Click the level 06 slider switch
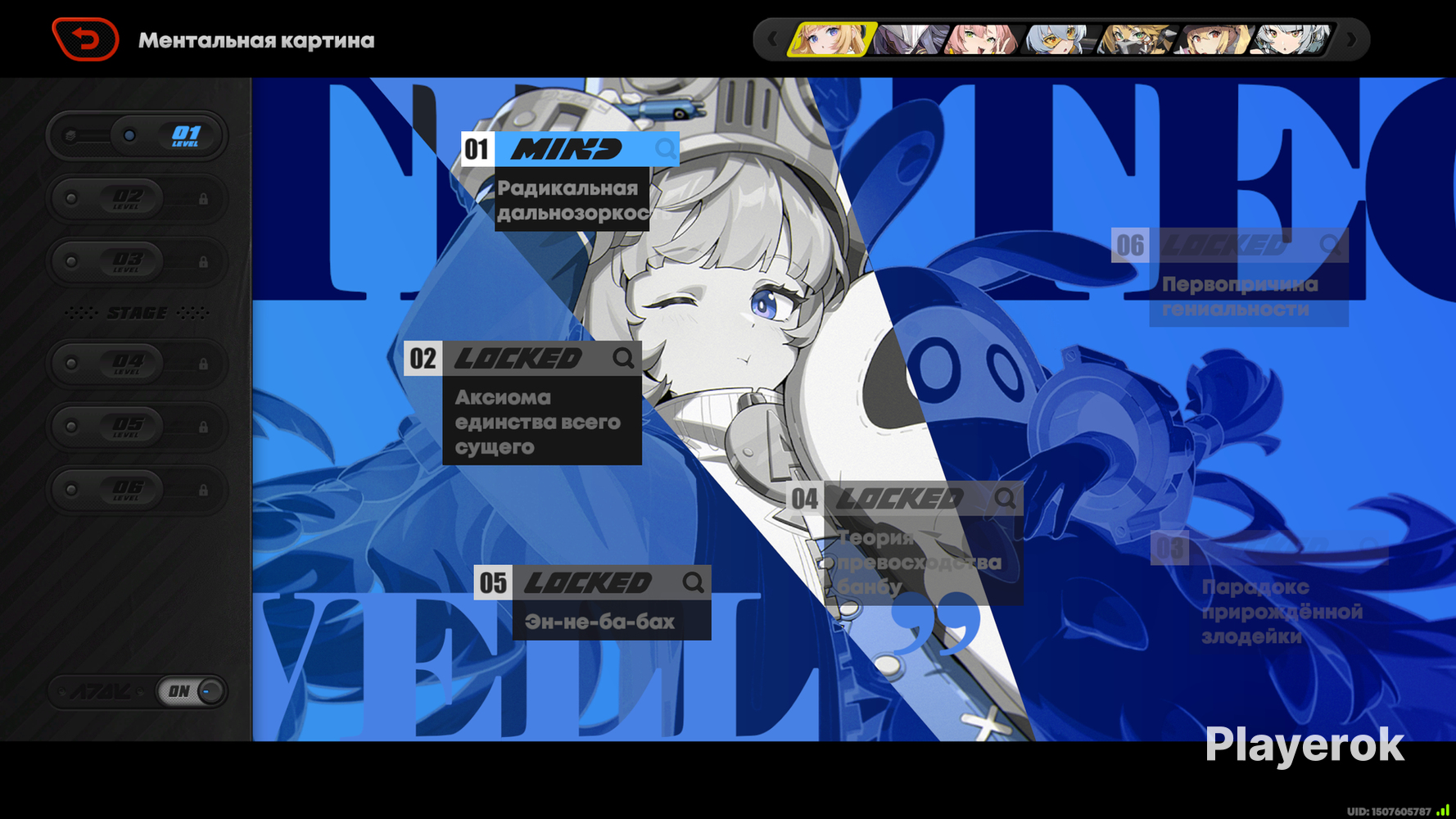This screenshot has width=1456, height=819. (x=137, y=490)
